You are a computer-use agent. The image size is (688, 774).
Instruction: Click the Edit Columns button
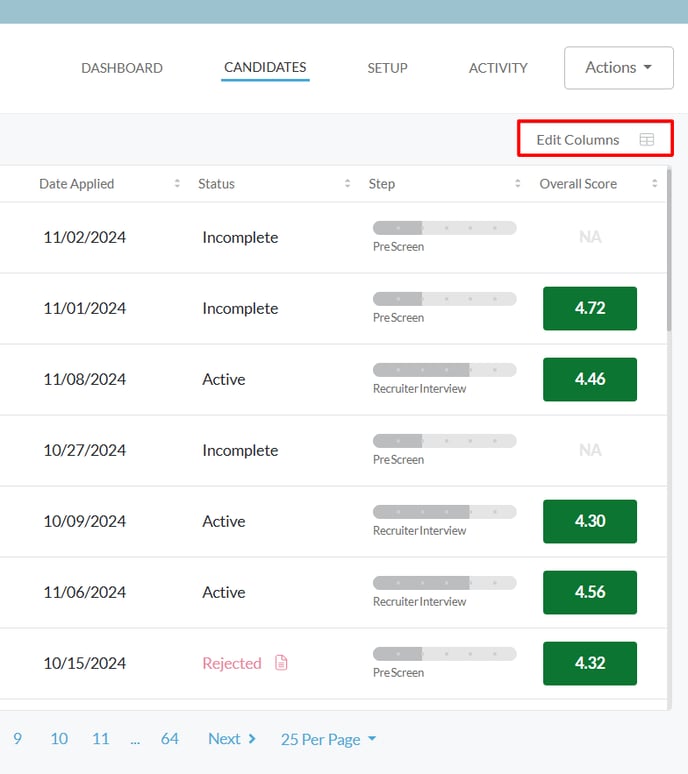click(x=595, y=139)
